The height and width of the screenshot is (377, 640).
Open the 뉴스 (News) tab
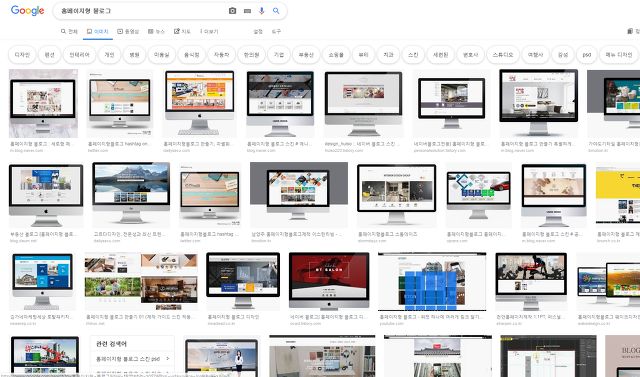pos(156,31)
